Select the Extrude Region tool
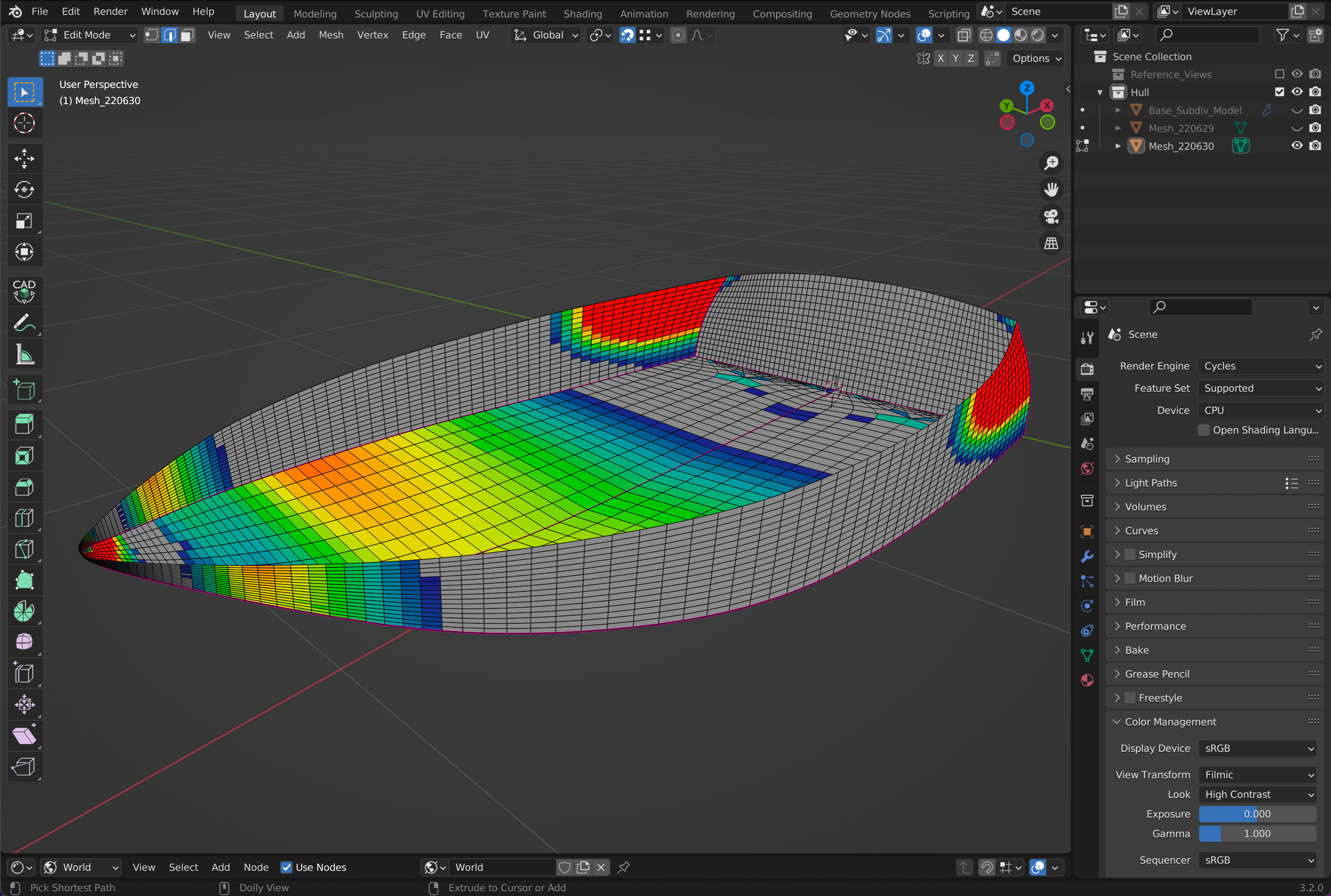The height and width of the screenshot is (896, 1331). click(24, 424)
